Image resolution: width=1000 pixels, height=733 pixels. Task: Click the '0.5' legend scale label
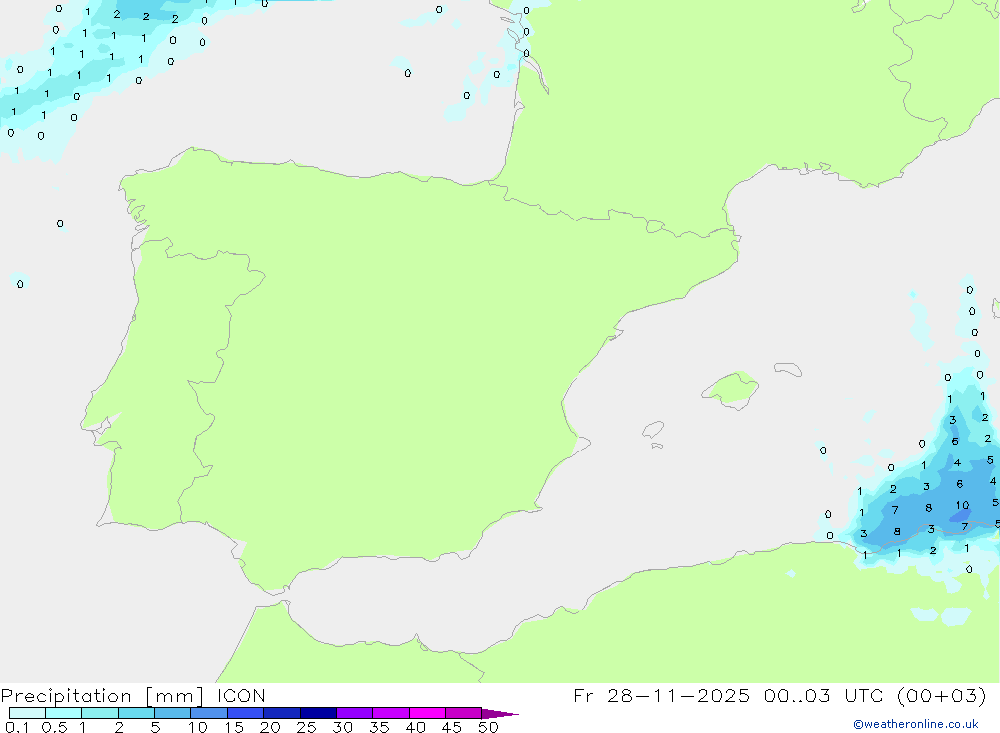(x=54, y=727)
